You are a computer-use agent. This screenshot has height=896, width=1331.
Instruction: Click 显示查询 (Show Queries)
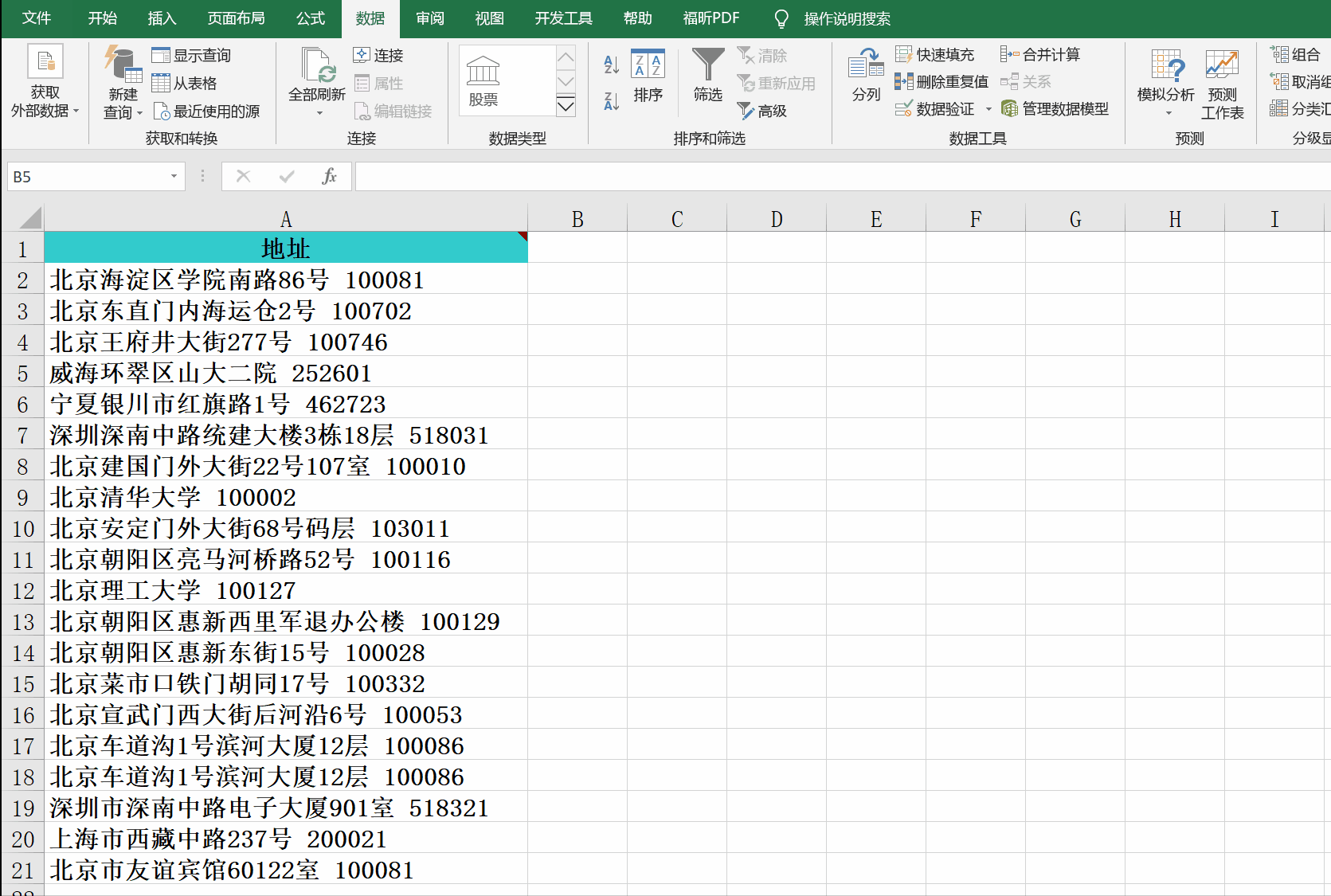click(x=192, y=55)
